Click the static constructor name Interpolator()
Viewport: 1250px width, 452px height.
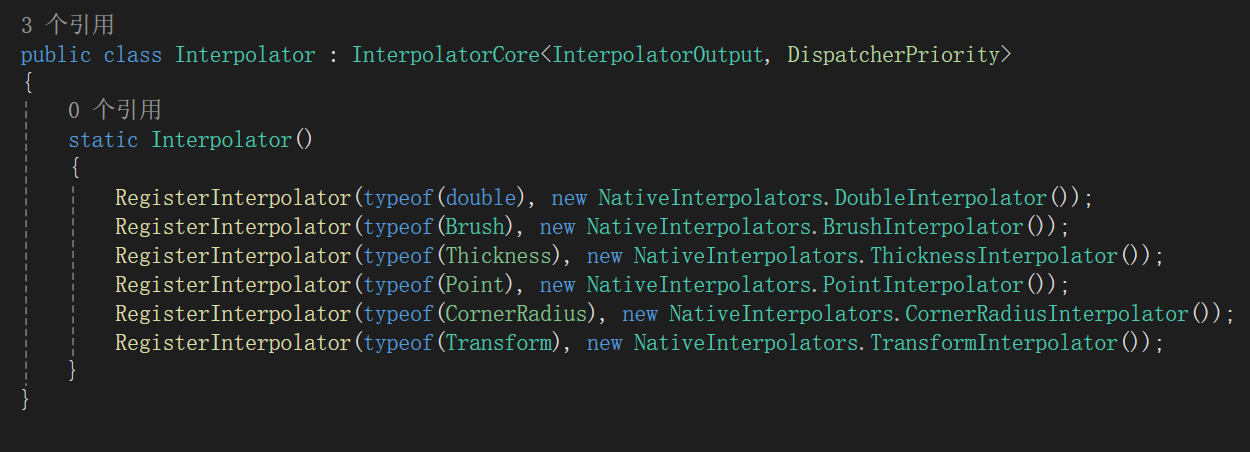click(x=232, y=140)
